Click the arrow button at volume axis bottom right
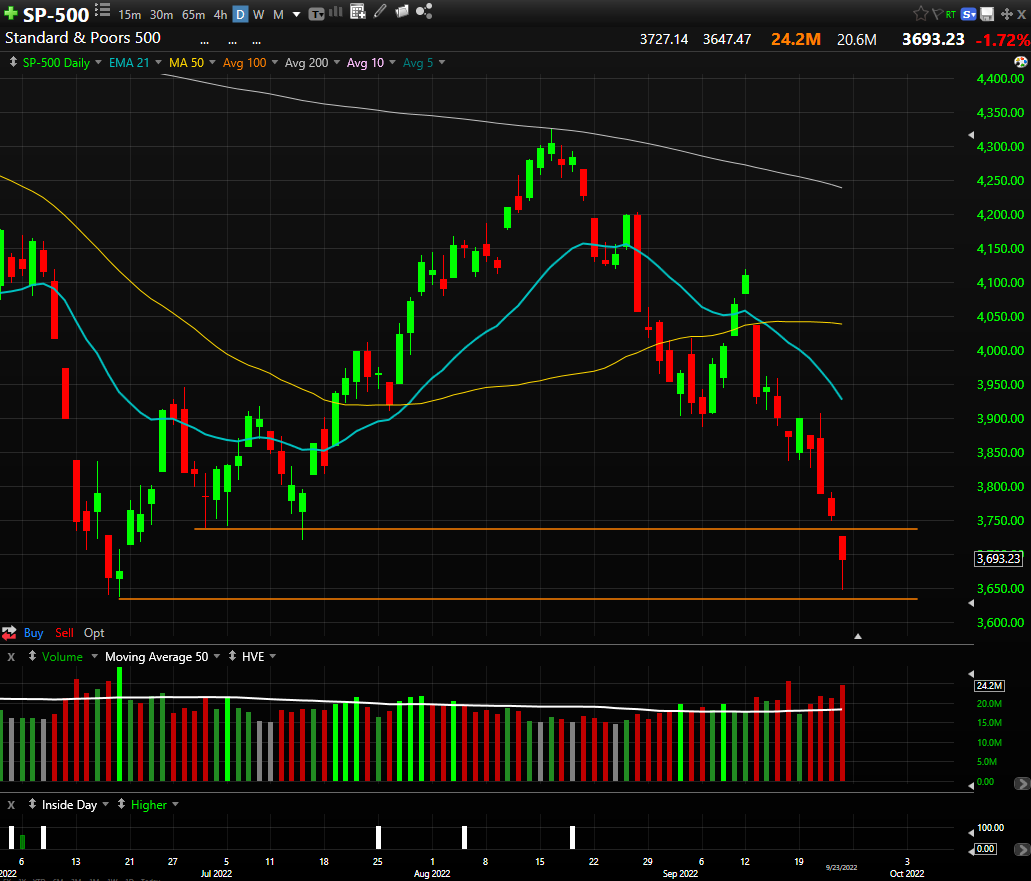 point(1022,783)
